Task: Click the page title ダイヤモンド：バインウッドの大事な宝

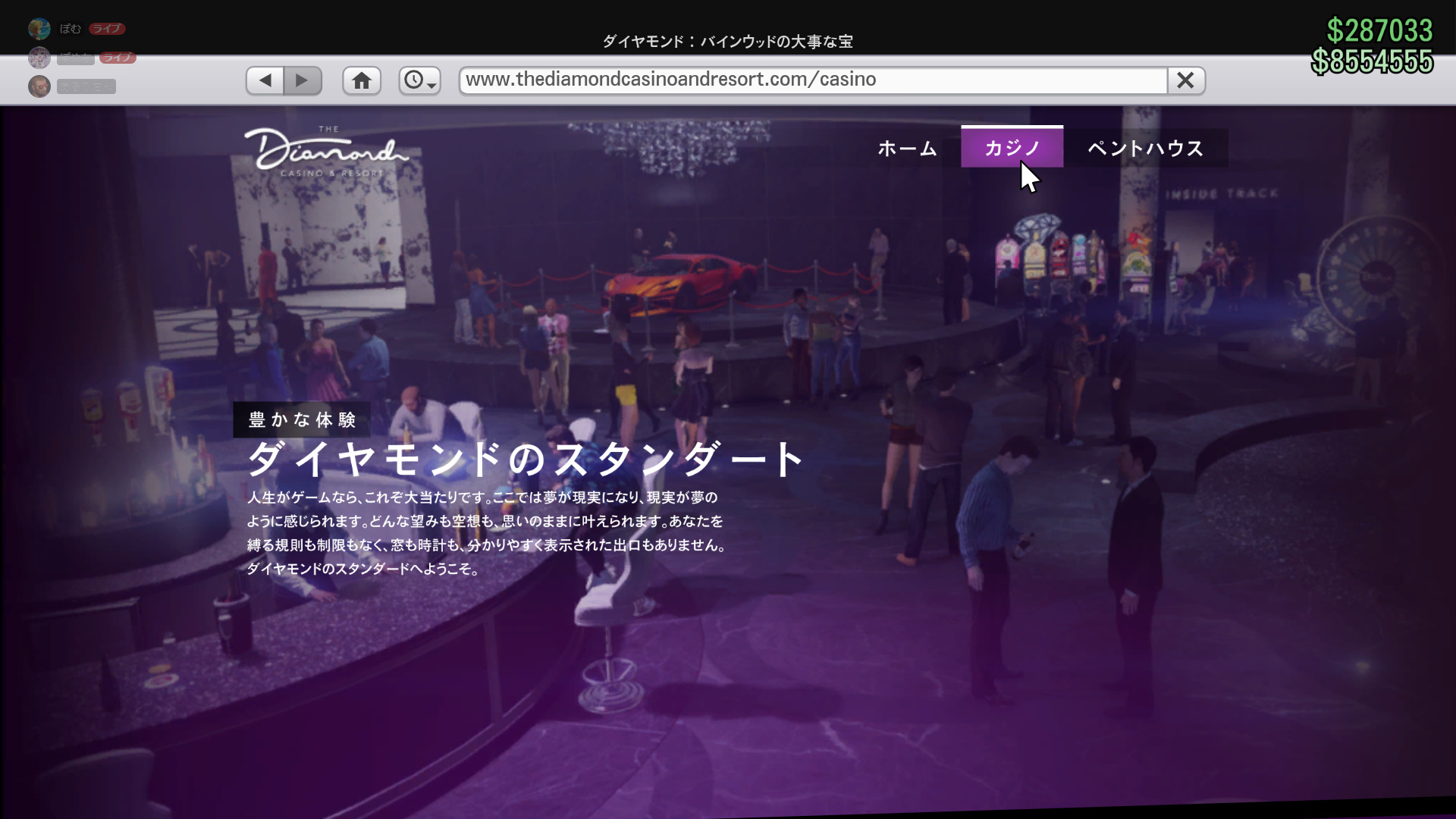Action: (727, 42)
